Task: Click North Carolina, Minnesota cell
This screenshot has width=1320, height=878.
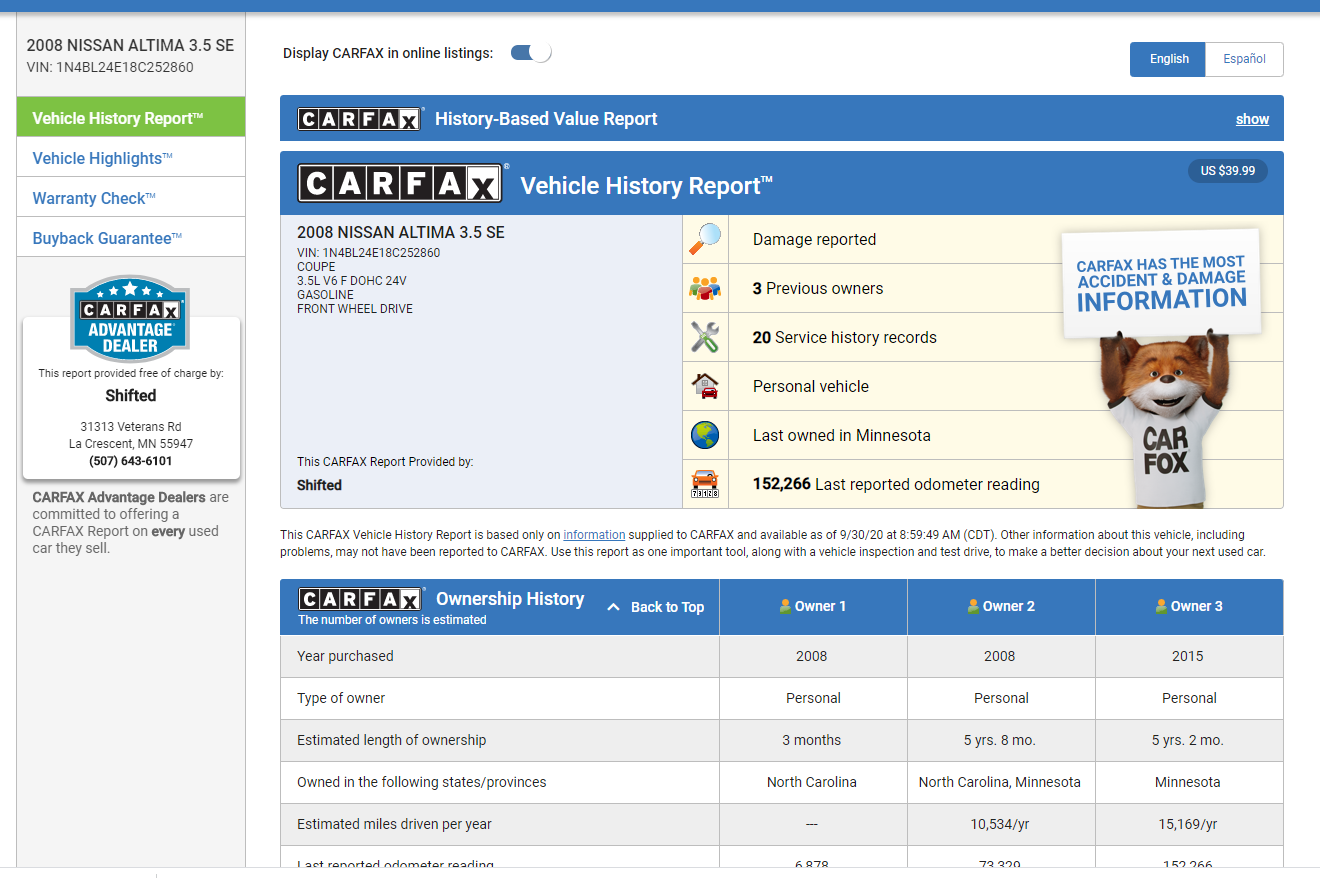Action: 1000,783
